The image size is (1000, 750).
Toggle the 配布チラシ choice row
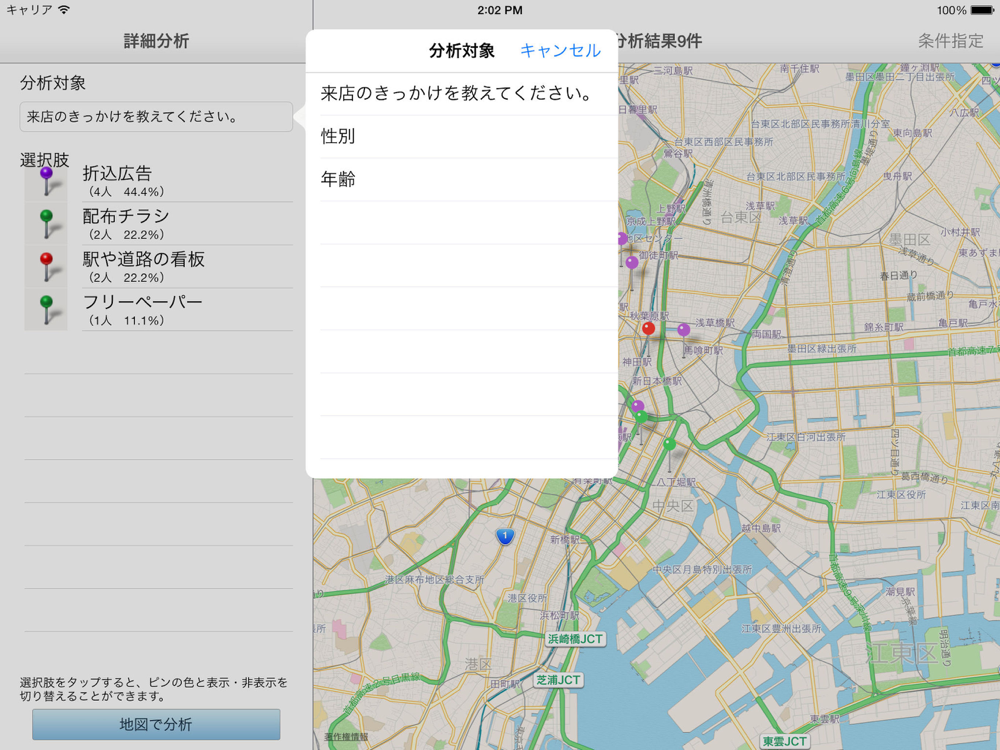point(158,224)
